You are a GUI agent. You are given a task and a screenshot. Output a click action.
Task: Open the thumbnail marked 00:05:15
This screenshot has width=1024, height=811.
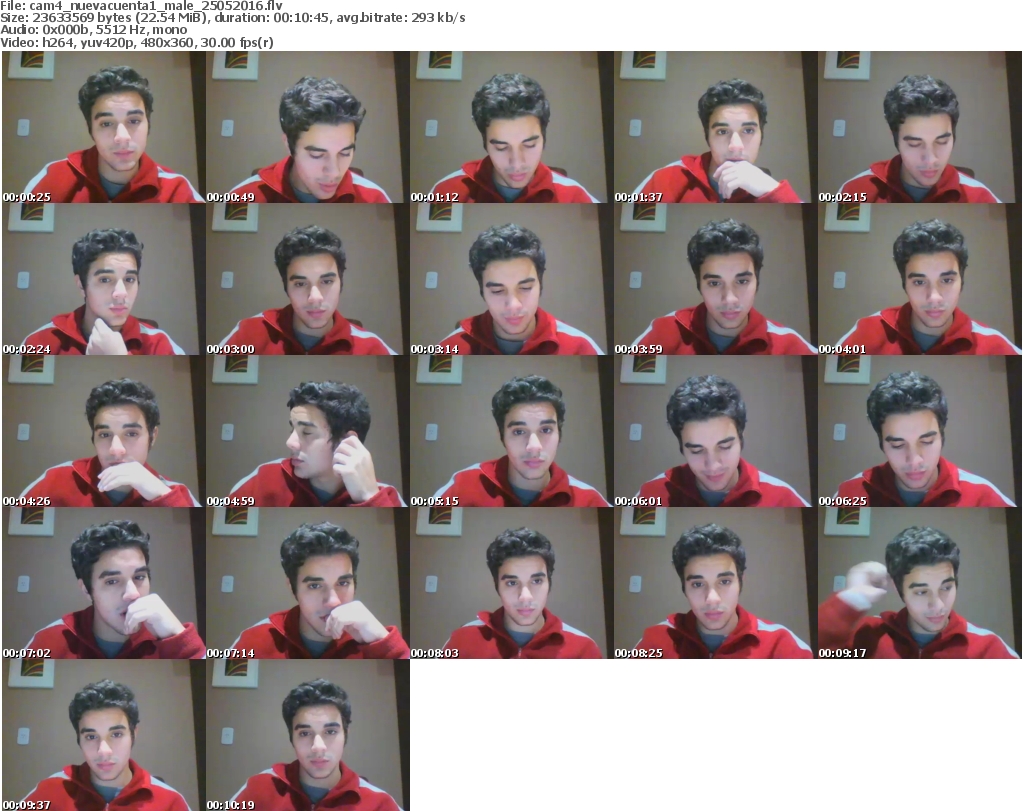click(511, 431)
